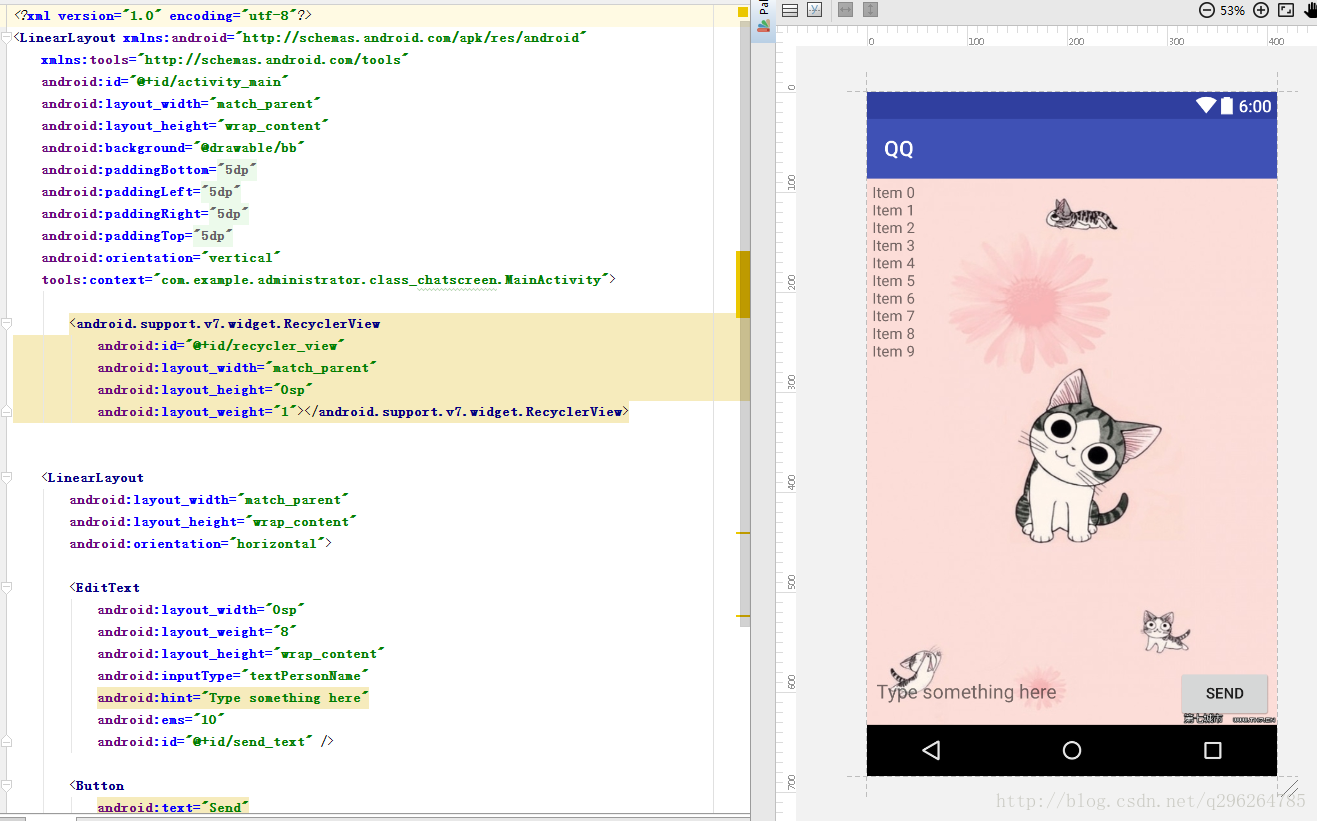Screen dimensions: 1317x821
Task: Select "Item 5" in the preview list
Action: pyautogui.click(x=893, y=281)
